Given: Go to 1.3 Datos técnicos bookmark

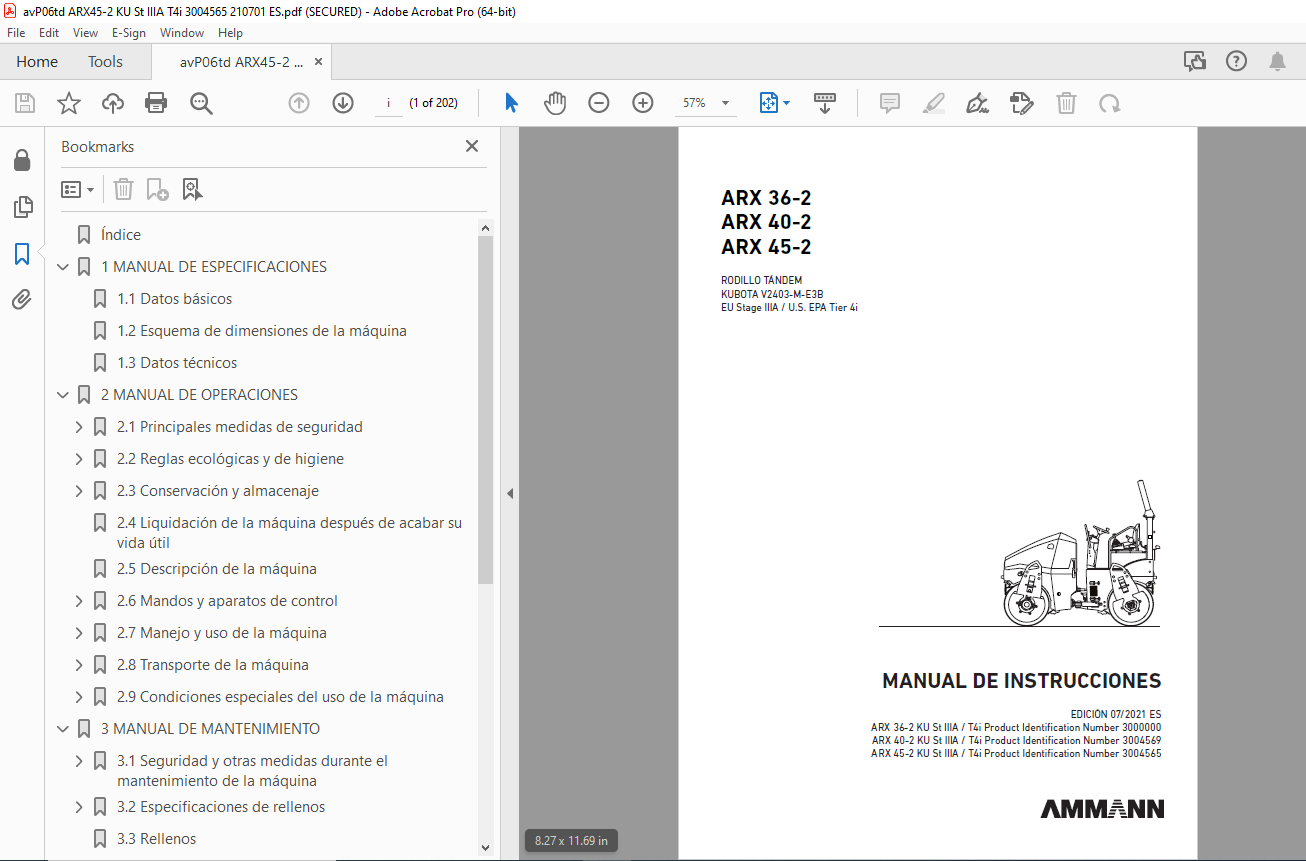Looking at the screenshot, I should coord(177,363).
